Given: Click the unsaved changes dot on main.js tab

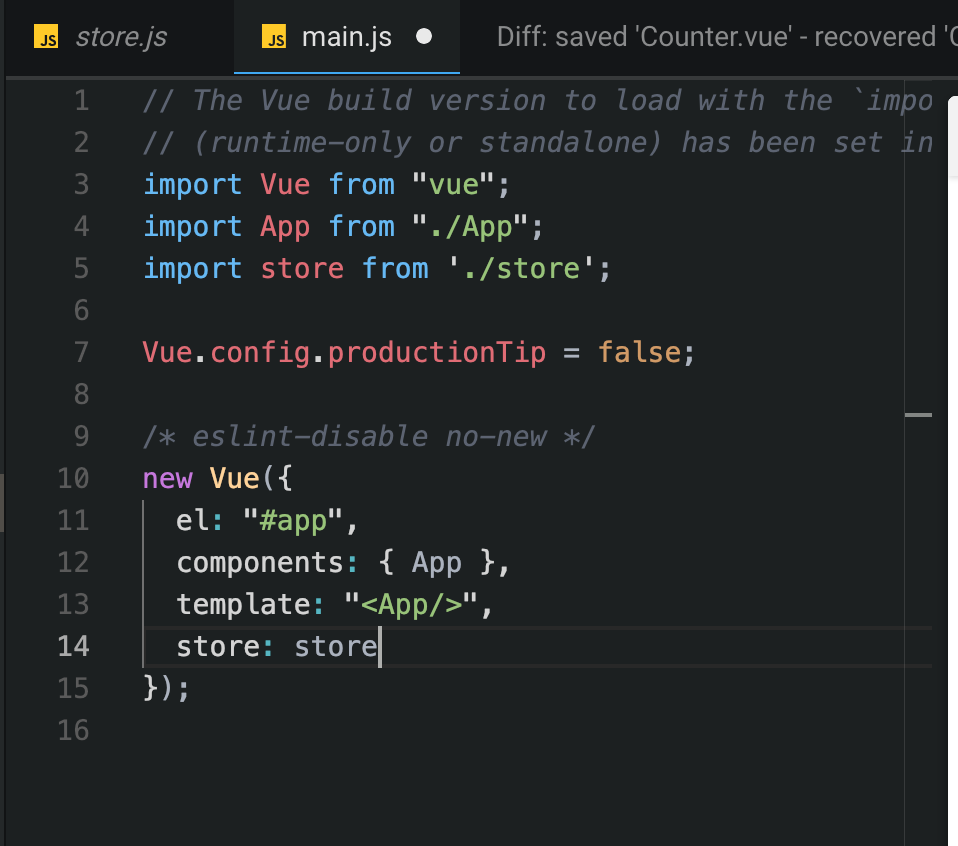Looking at the screenshot, I should coord(424,37).
